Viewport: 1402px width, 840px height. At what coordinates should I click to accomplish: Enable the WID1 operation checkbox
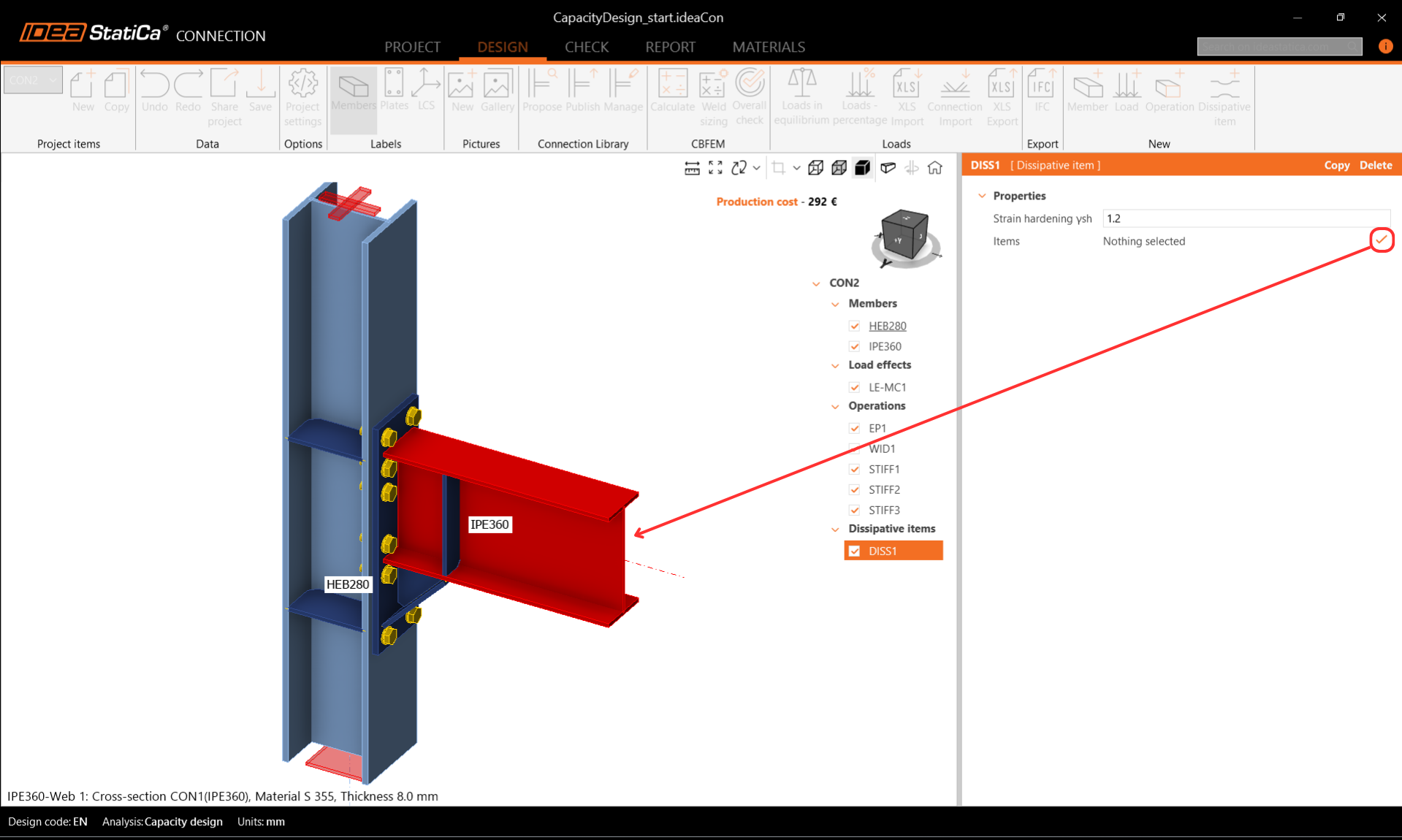(x=854, y=448)
